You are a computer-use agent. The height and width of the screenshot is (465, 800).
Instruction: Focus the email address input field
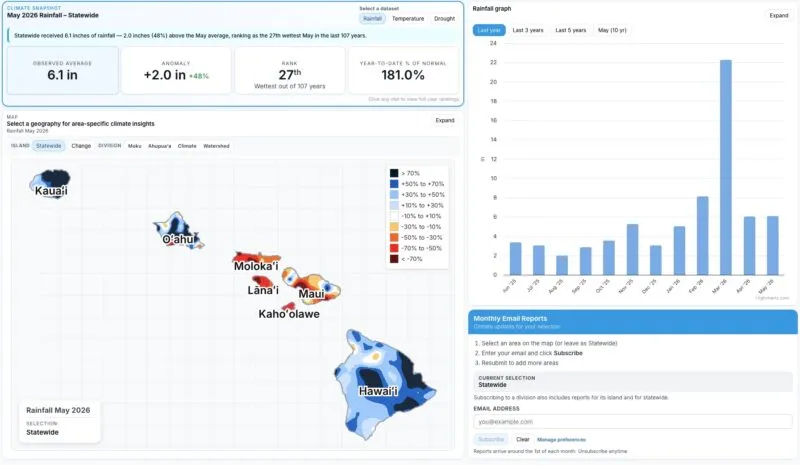pyautogui.click(x=633, y=422)
